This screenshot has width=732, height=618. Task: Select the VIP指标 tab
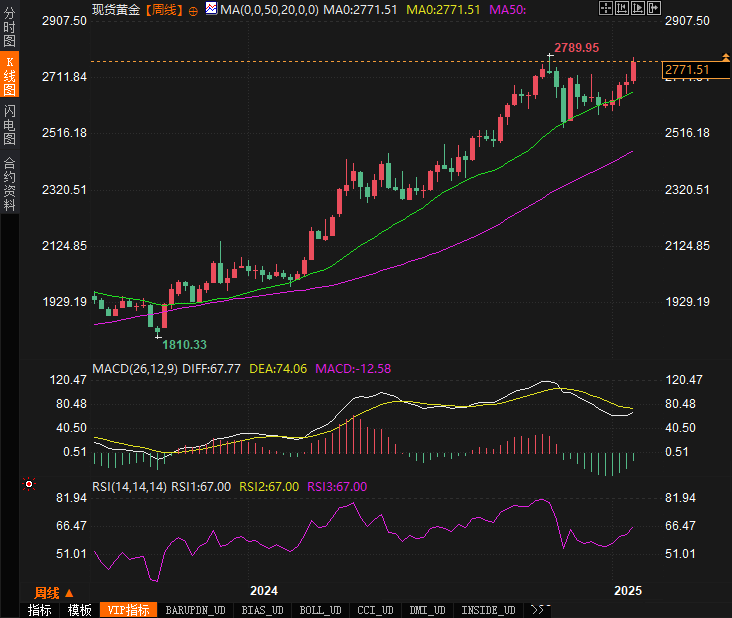point(129,610)
